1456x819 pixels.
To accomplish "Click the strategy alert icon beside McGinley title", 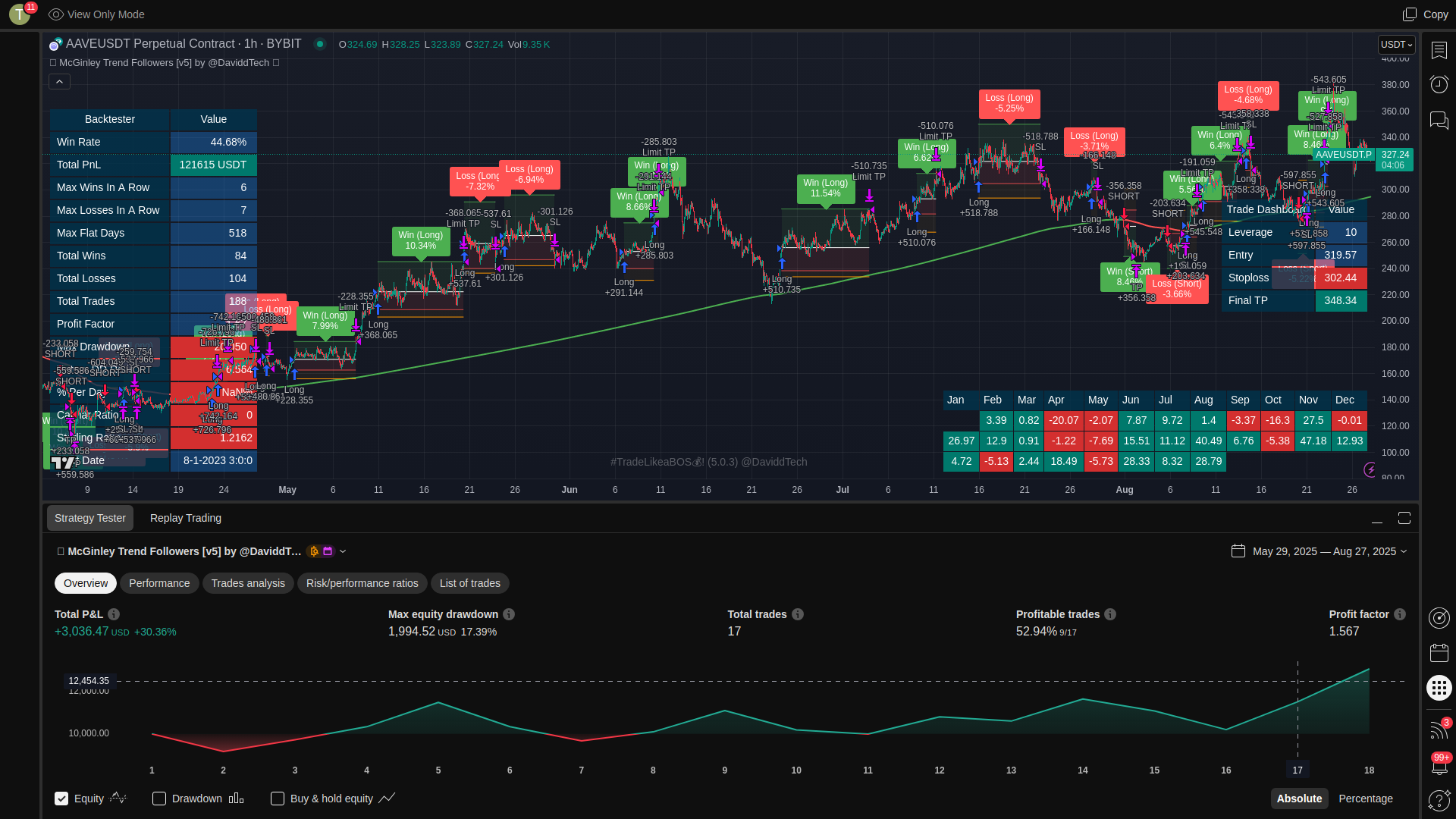I will pos(314,551).
